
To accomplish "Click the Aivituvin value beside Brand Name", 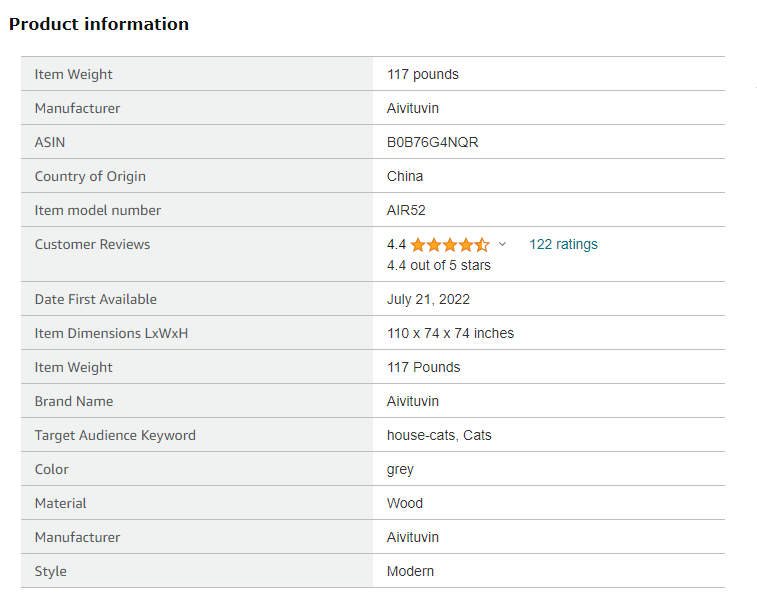I will pyautogui.click(x=413, y=401).
